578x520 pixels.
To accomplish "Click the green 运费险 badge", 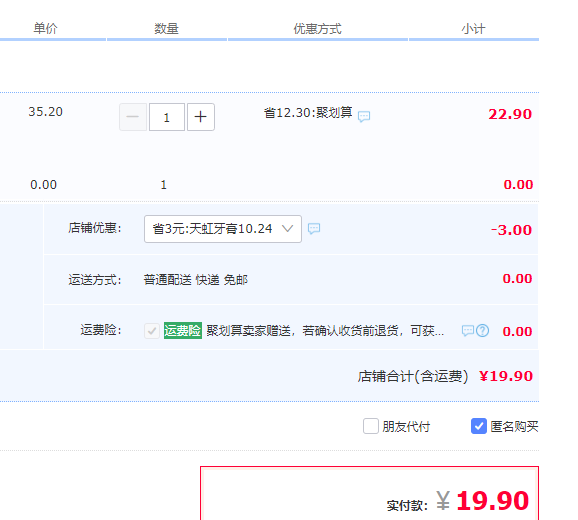I will (183, 330).
